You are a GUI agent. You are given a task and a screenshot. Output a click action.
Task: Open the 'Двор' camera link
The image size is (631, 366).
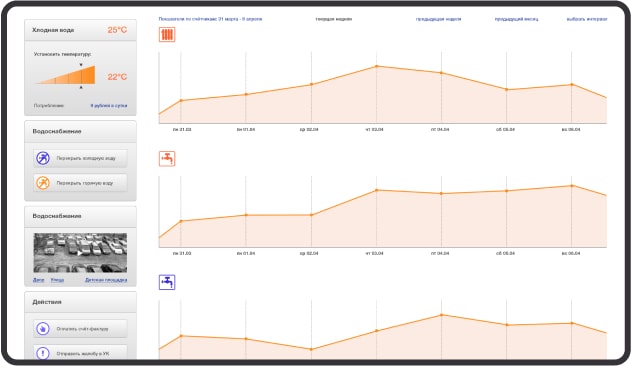[39, 280]
